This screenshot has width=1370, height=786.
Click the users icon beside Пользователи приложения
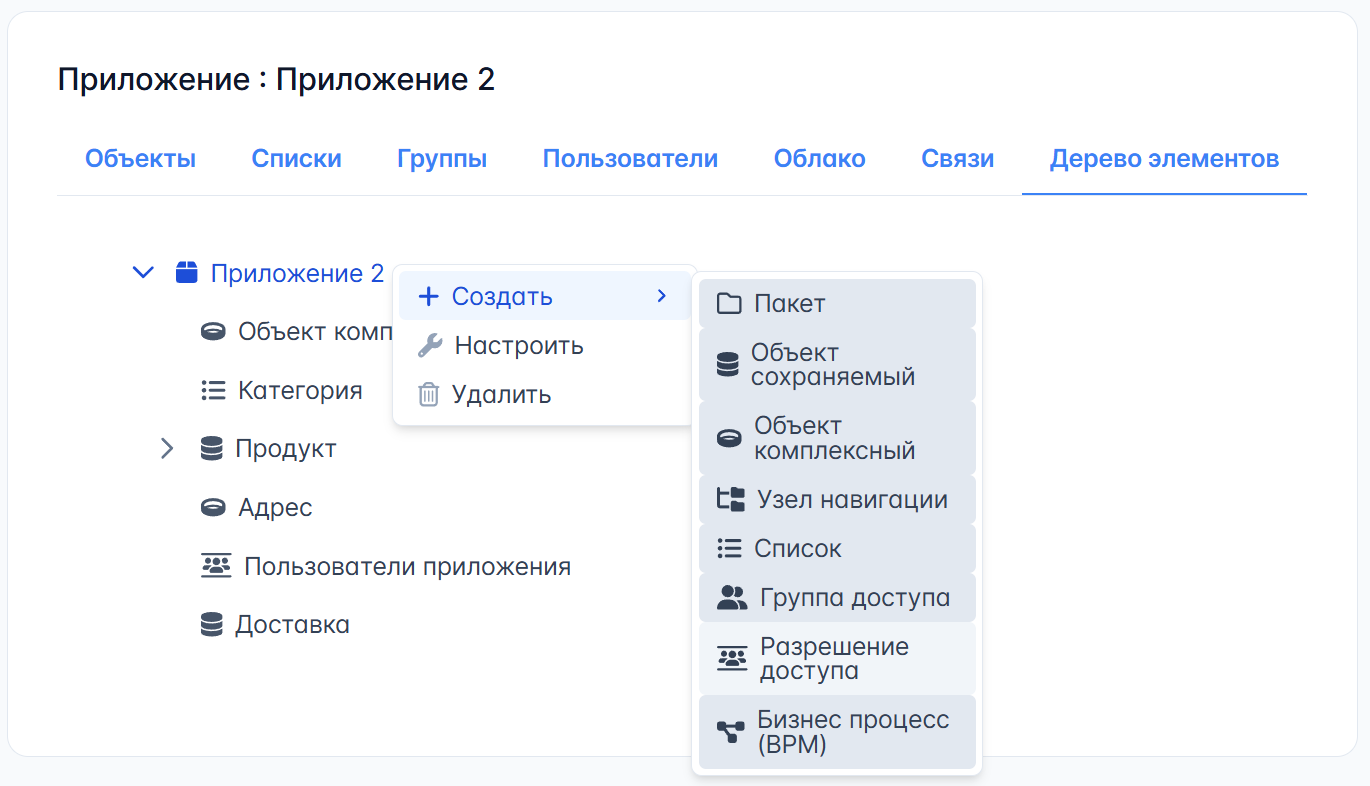coord(216,566)
